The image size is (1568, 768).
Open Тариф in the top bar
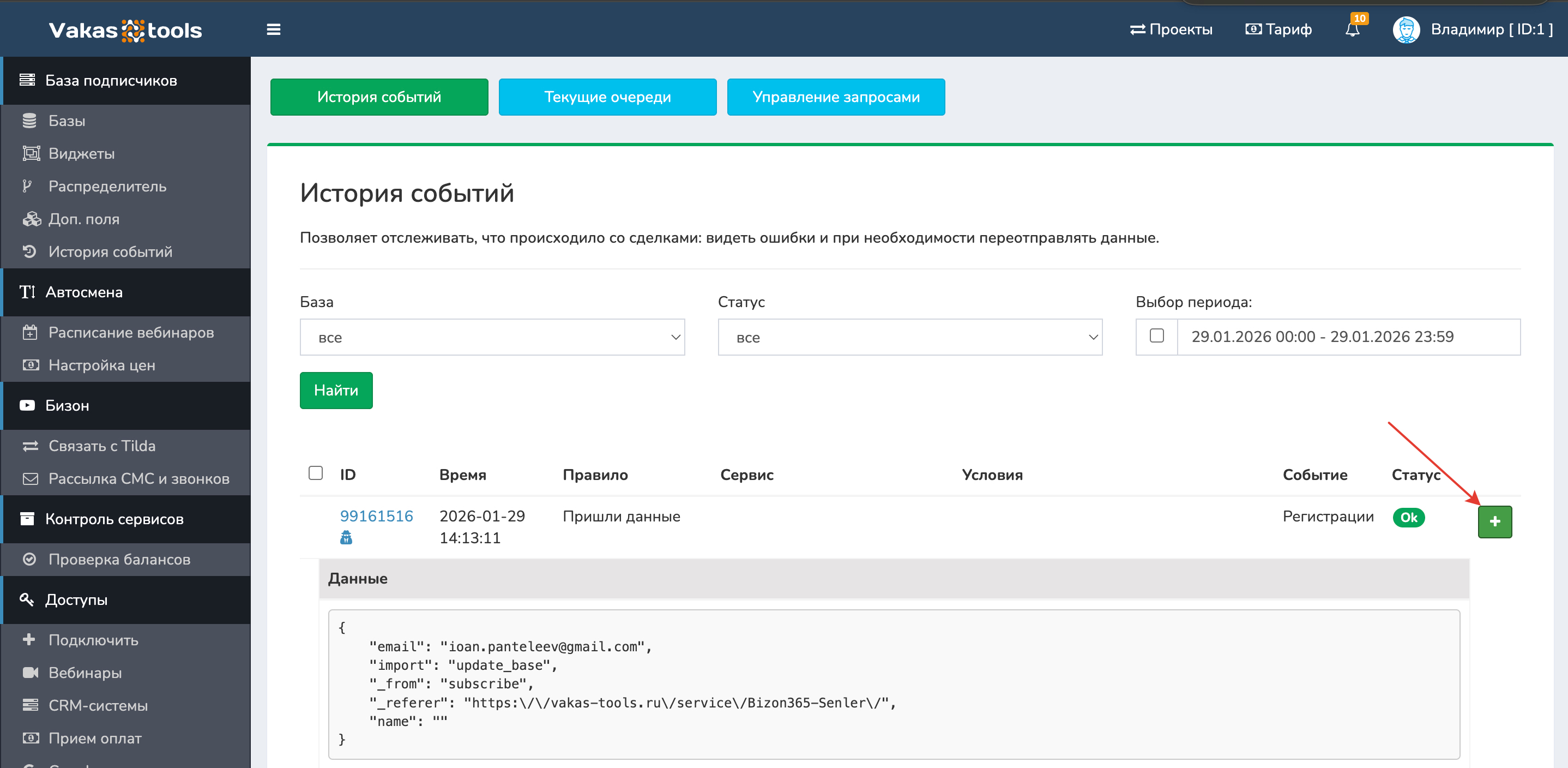[x=1278, y=29]
